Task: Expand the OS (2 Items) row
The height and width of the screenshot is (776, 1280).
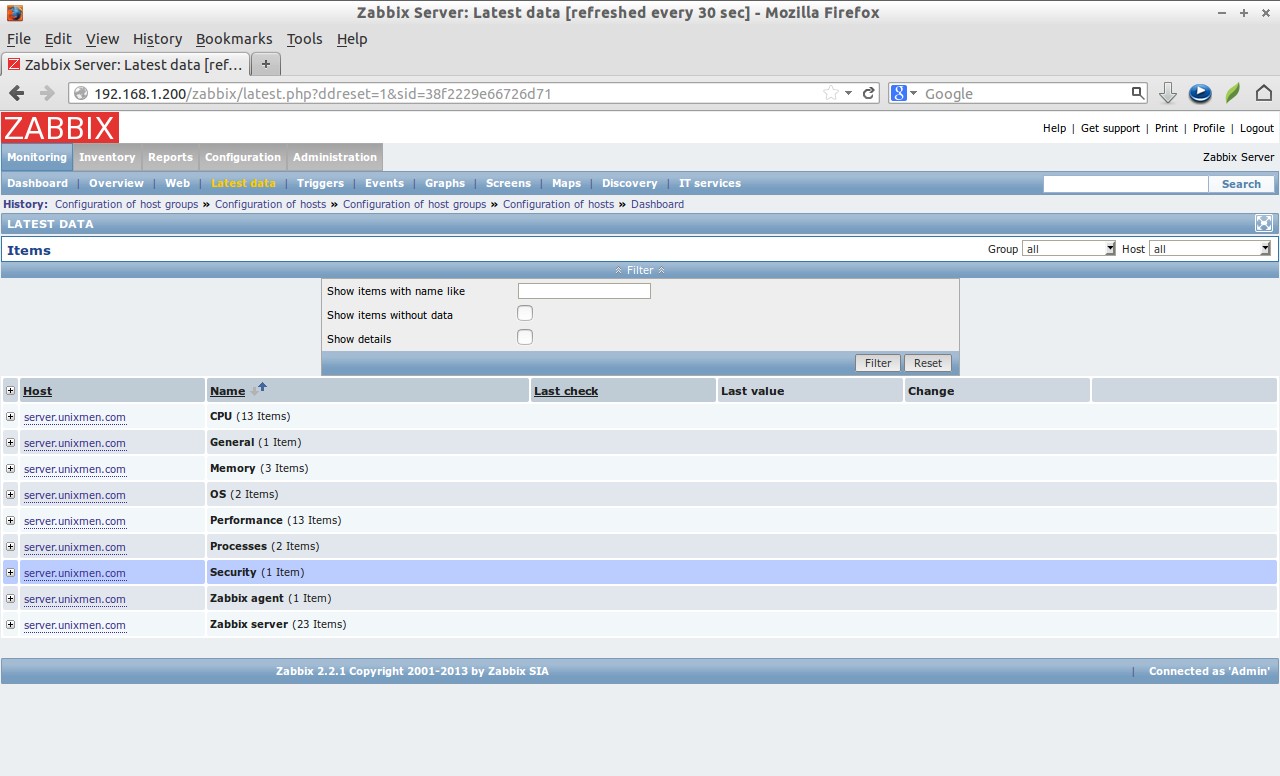Action: pos(10,495)
